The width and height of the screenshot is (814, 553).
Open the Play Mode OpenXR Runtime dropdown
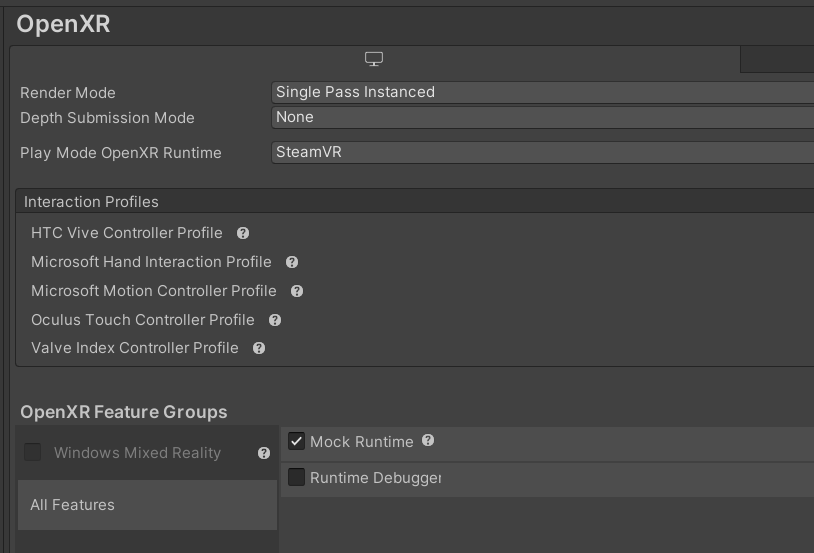pyautogui.click(x=542, y=153)
